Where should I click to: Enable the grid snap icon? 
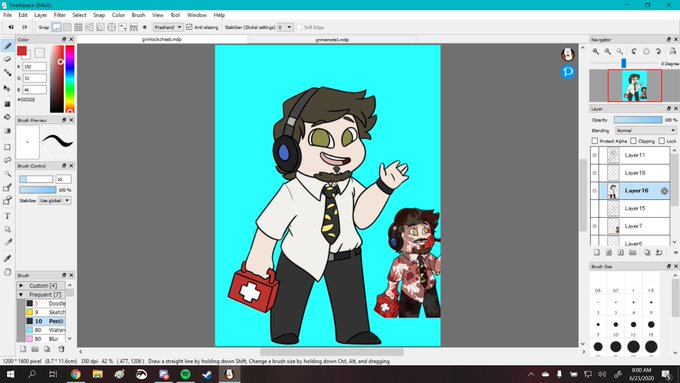pyautogui.click(x=78, y=27)
